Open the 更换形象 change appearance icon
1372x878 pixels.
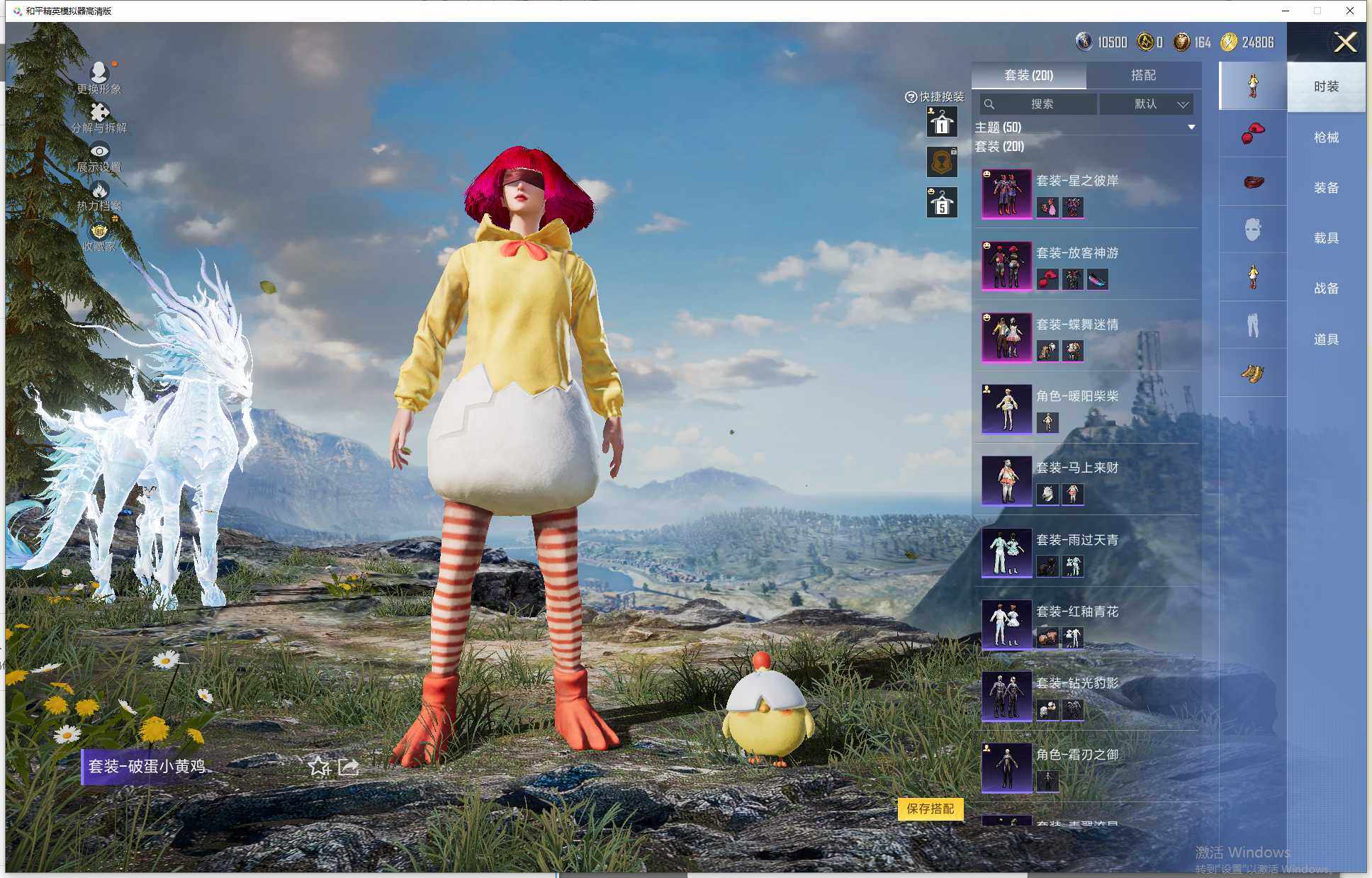click(99, 72)
